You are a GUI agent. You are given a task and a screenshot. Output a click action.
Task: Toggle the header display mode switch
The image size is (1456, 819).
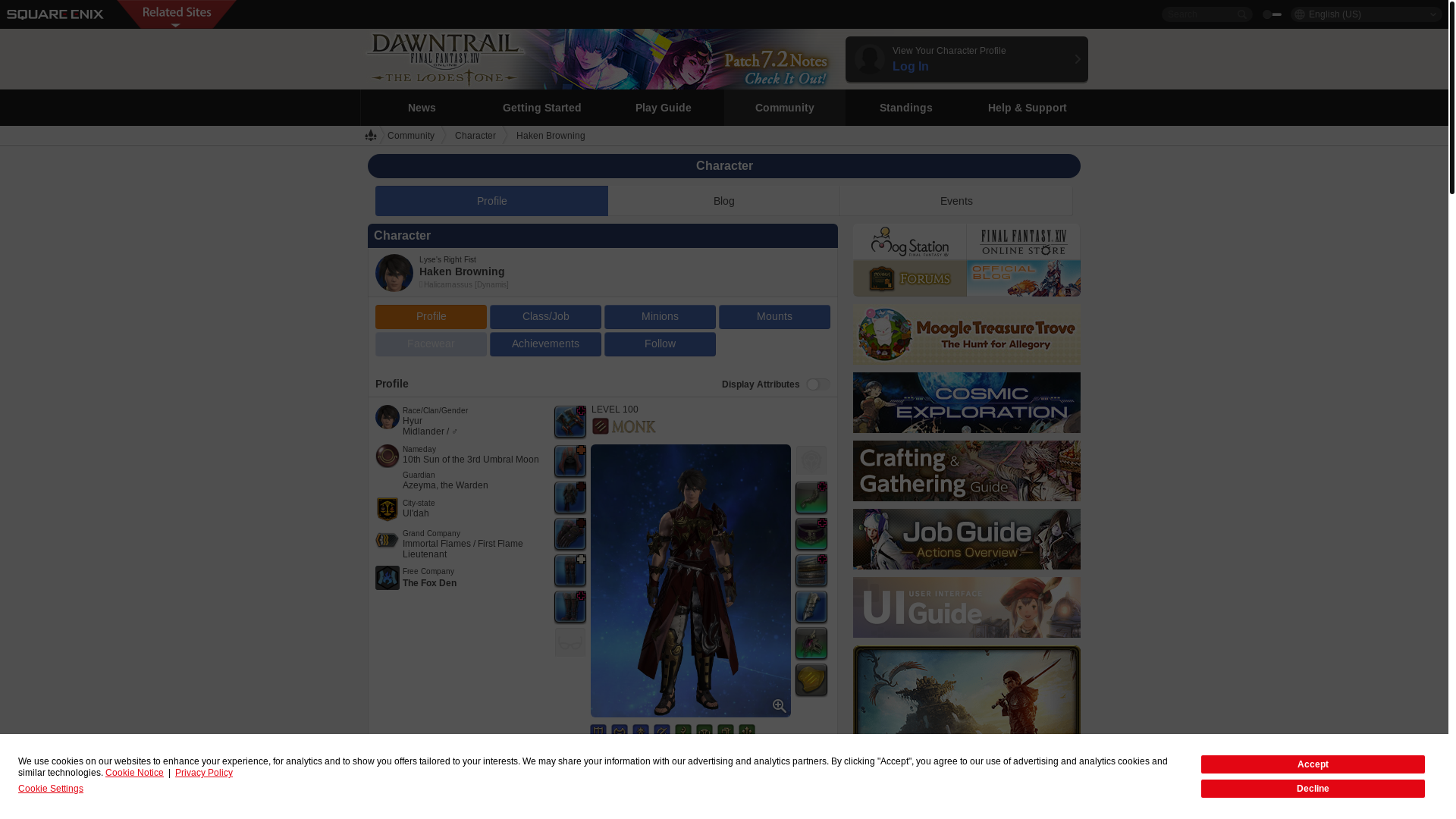pyautogui.click(x=1272, y=14)
